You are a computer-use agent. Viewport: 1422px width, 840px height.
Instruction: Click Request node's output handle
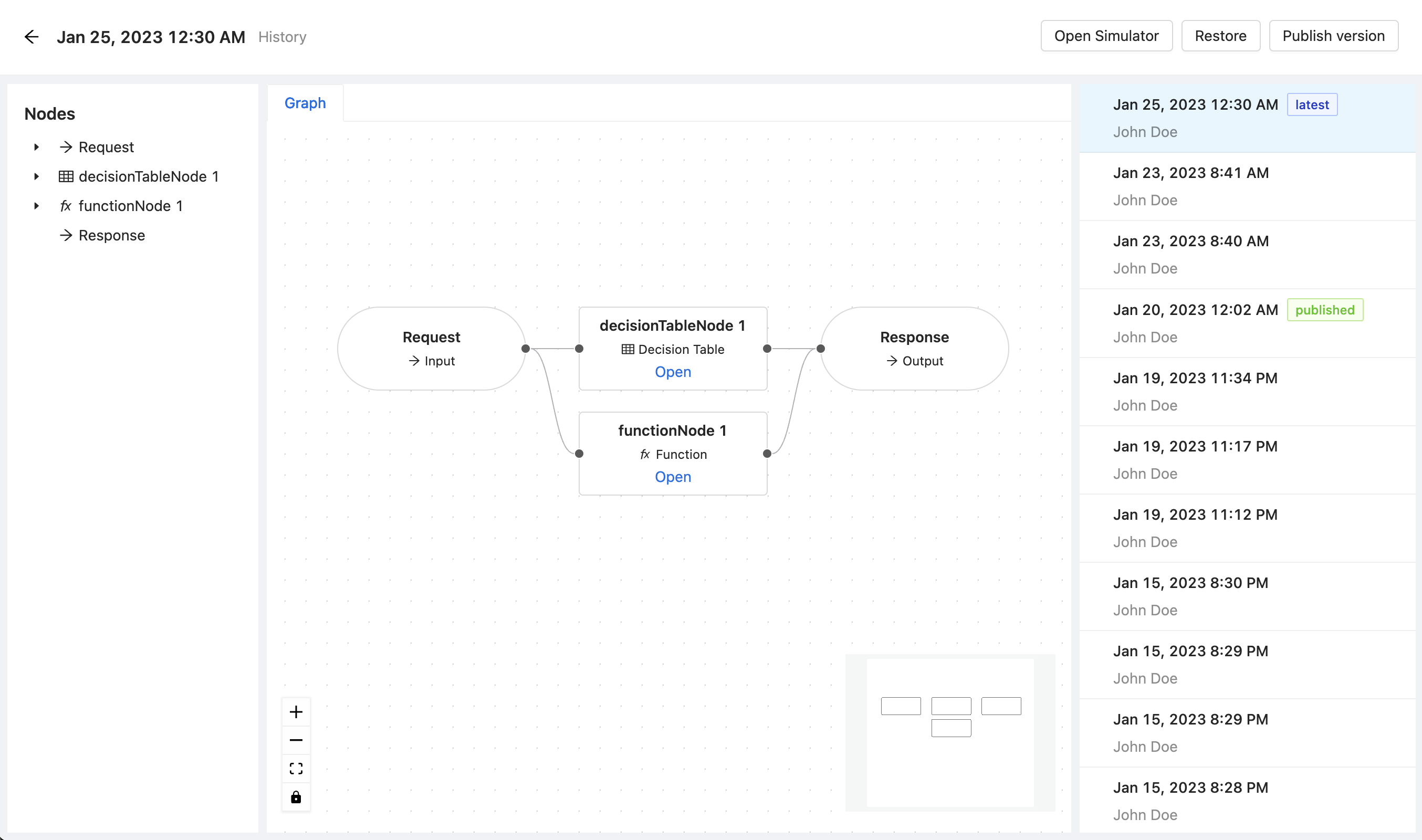coord(525,349)
